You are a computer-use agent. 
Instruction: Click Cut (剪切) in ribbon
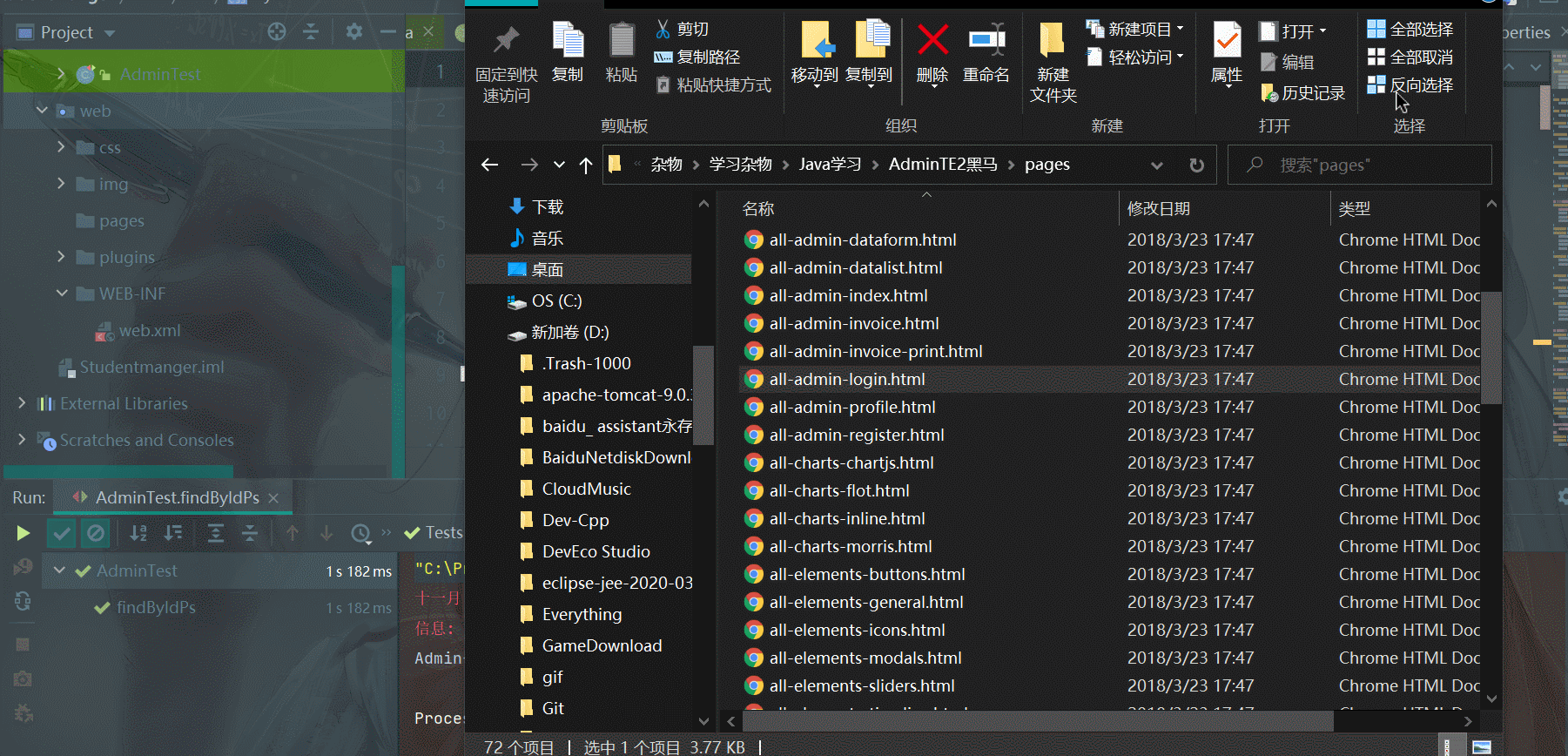point(682,30)
